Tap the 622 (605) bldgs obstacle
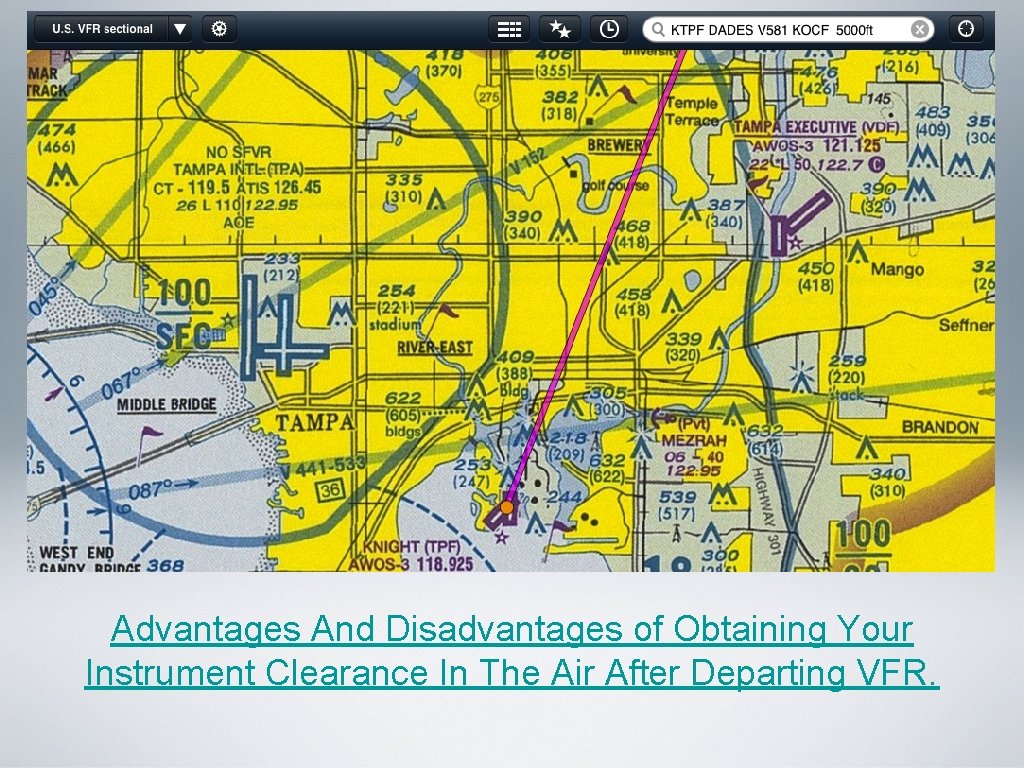The image size is (1024, 768). (404, 415)
